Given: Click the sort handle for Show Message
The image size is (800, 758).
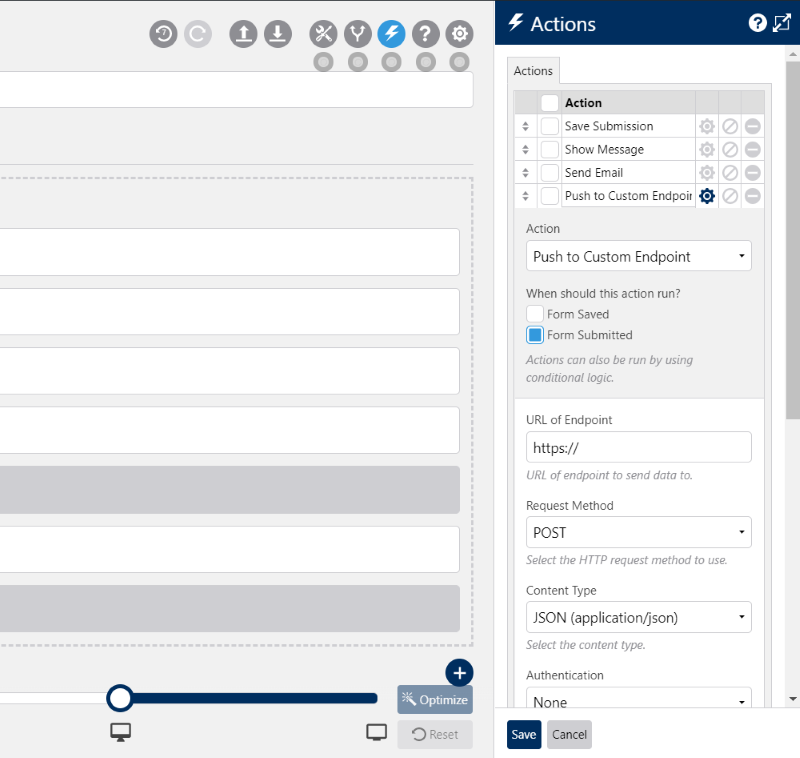Looking at the screenshot, I should (x=526, y=149).
